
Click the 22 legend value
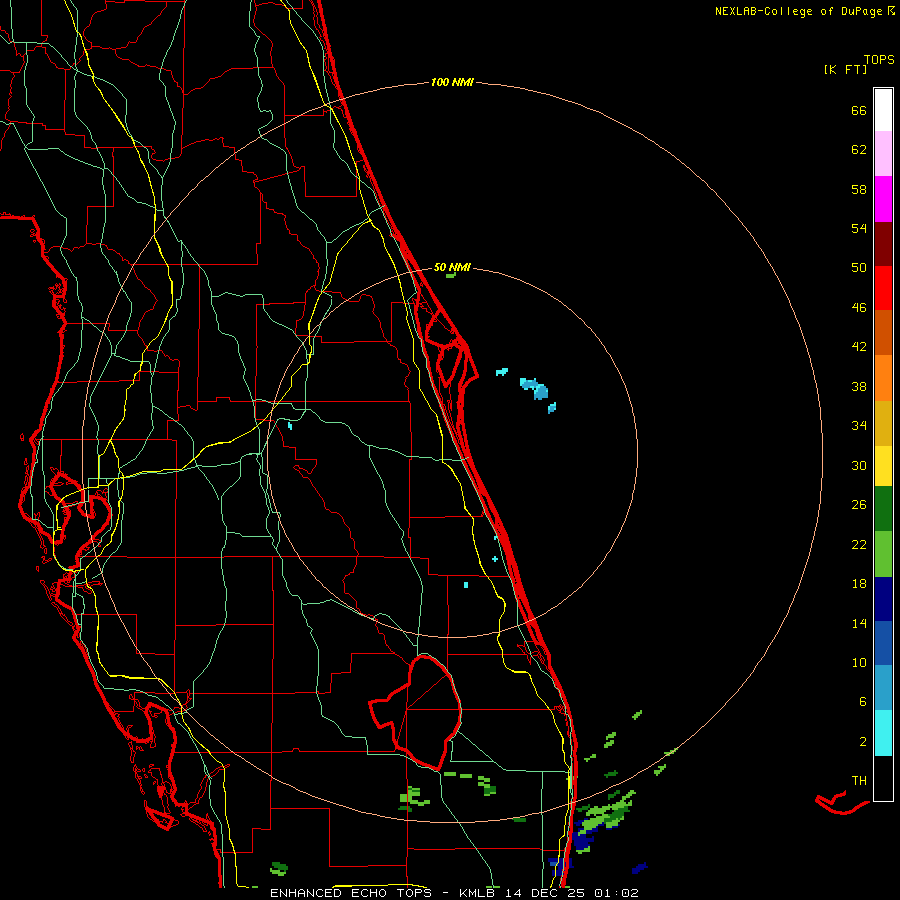[859, 544]
